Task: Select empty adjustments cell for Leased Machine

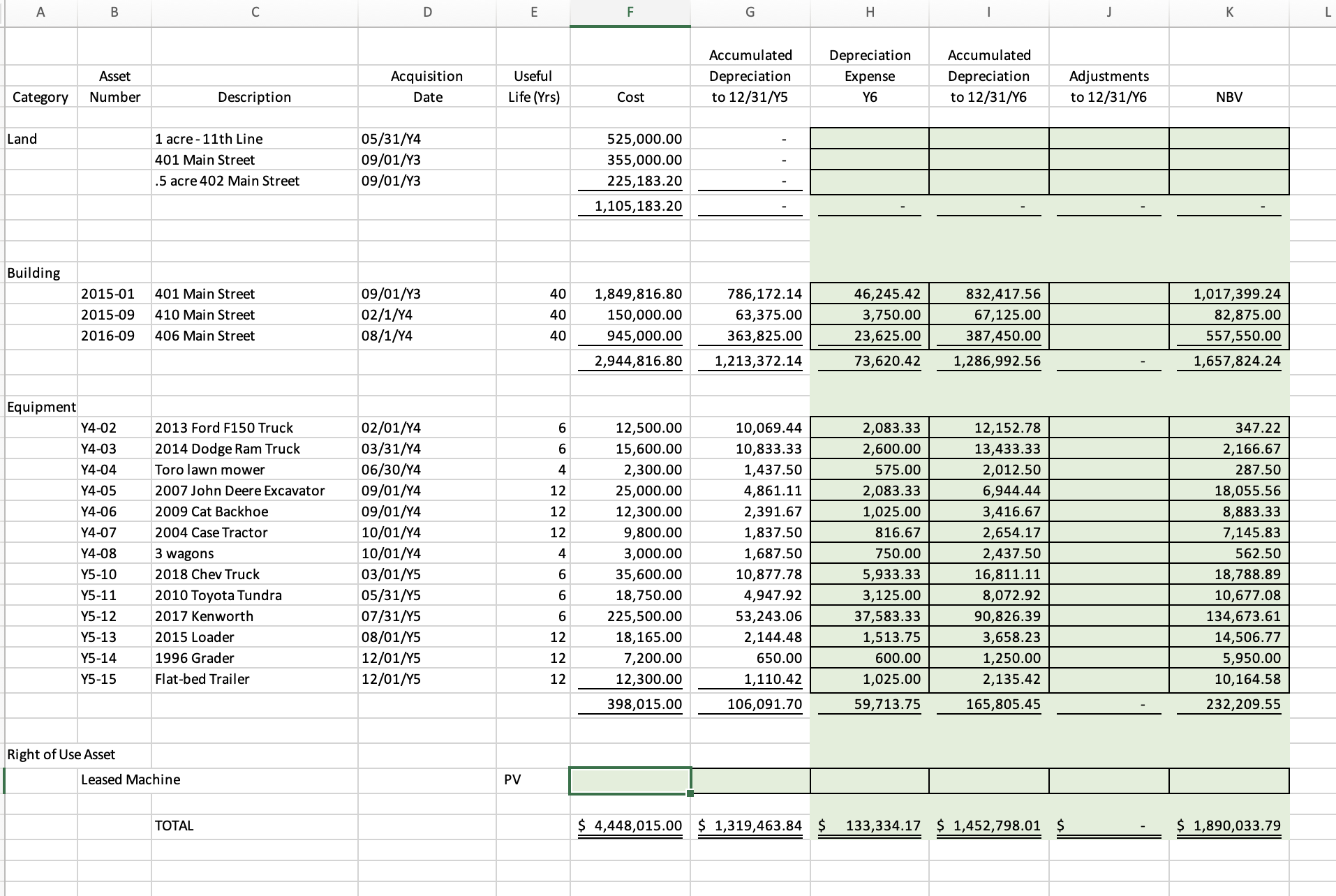Action: (1108, 780)
